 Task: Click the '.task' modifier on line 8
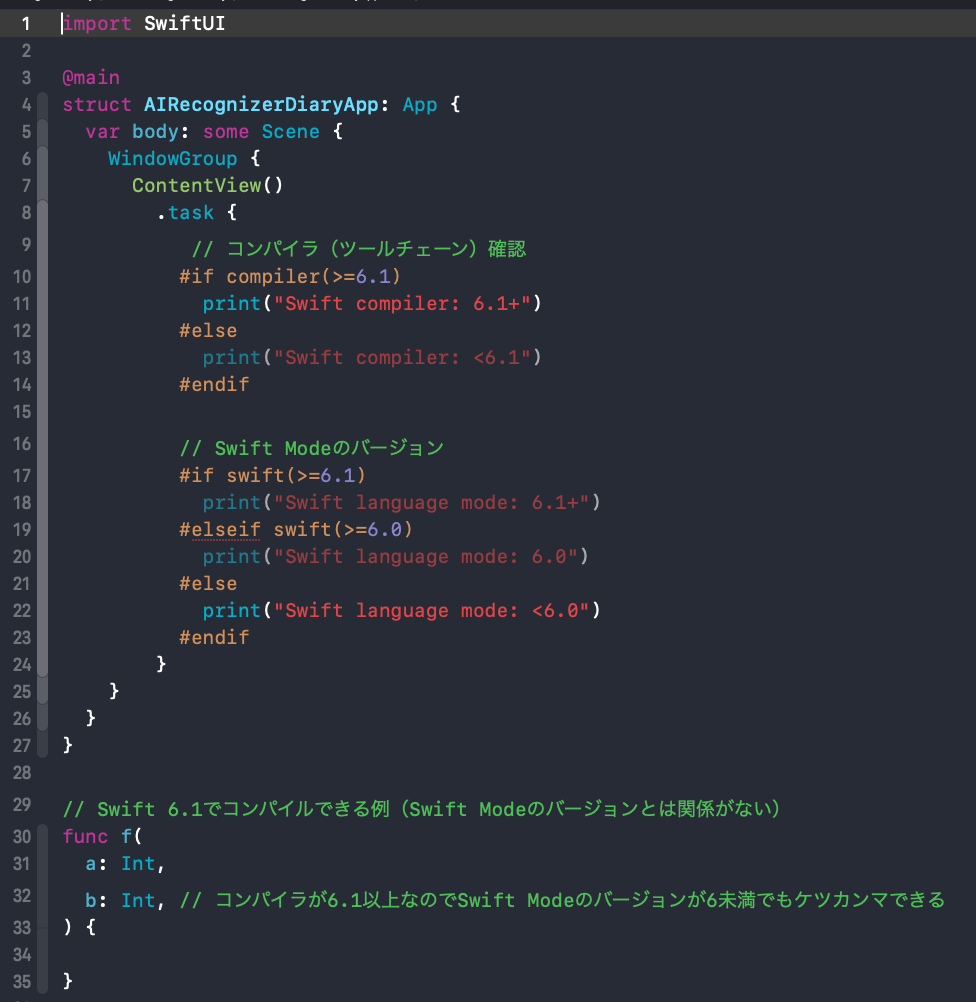pos(185,212)
